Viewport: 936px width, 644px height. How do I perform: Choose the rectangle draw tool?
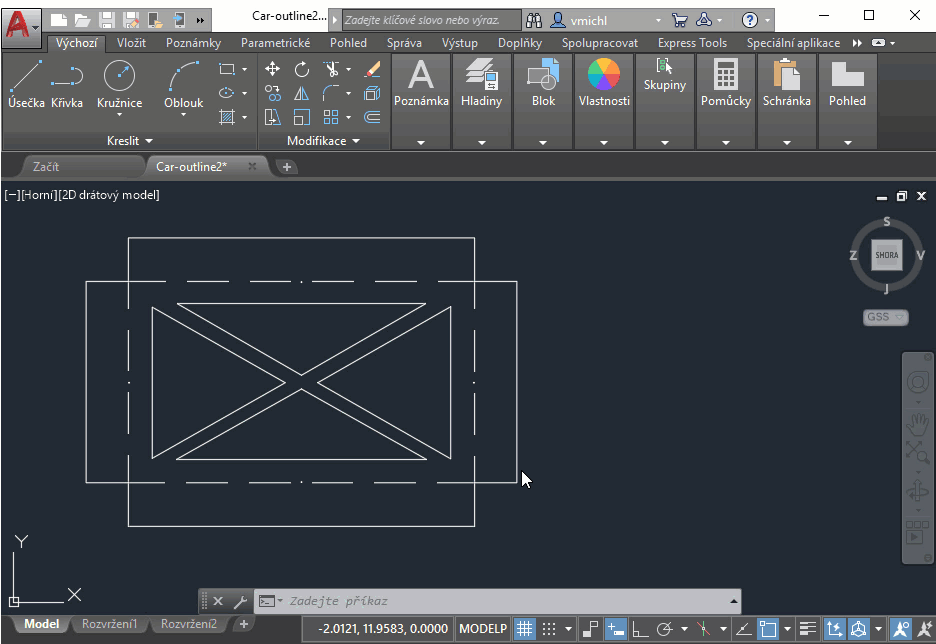[x=227, y=69]
